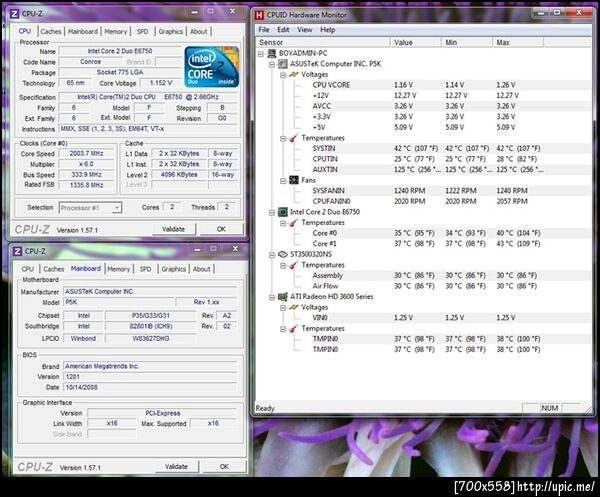Click the Fans icon in sensor tree

[293, 180]
